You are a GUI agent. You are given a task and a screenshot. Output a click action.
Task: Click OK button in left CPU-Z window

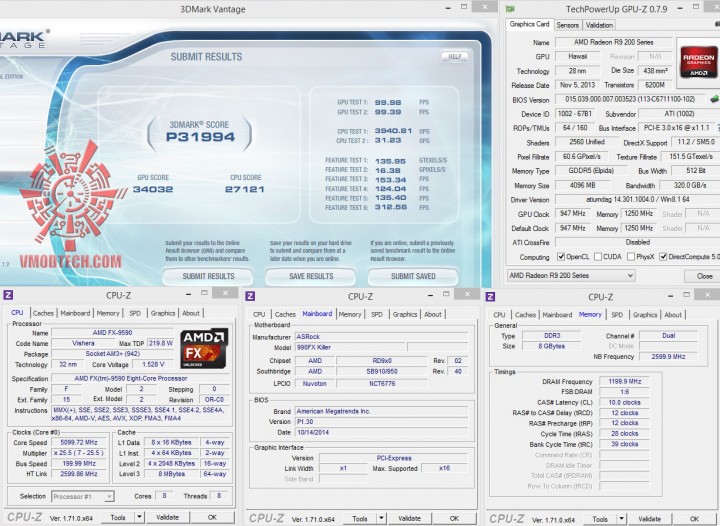[x=212, y=517]
